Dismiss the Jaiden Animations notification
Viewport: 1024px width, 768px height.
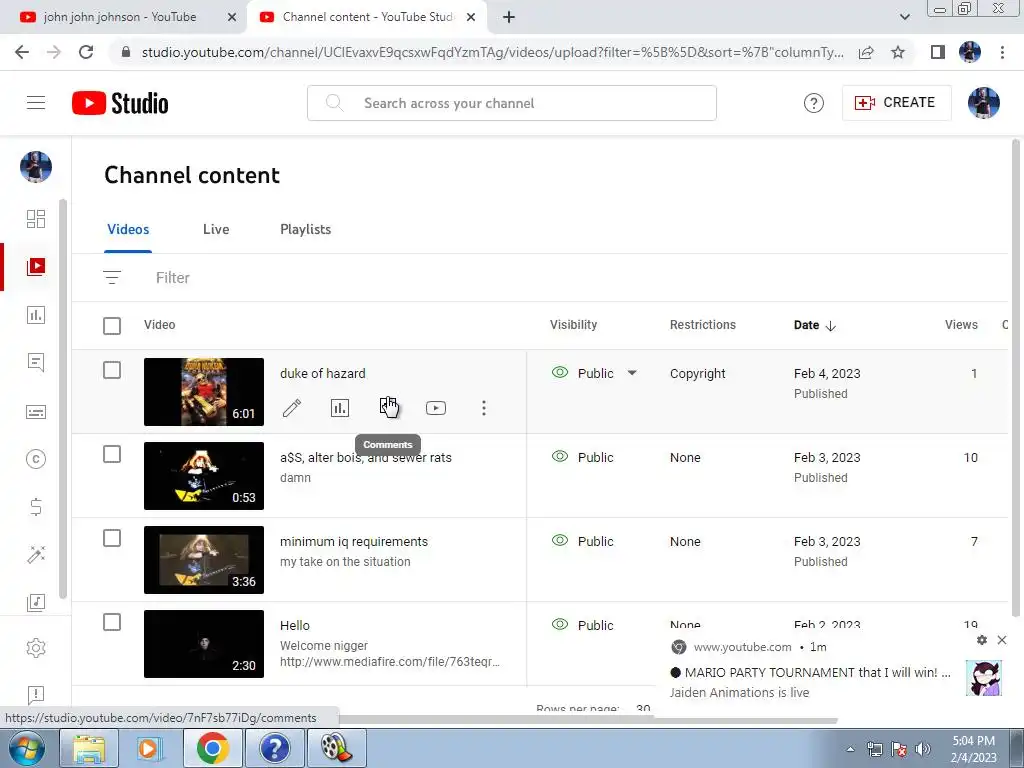pos(1002,640)
